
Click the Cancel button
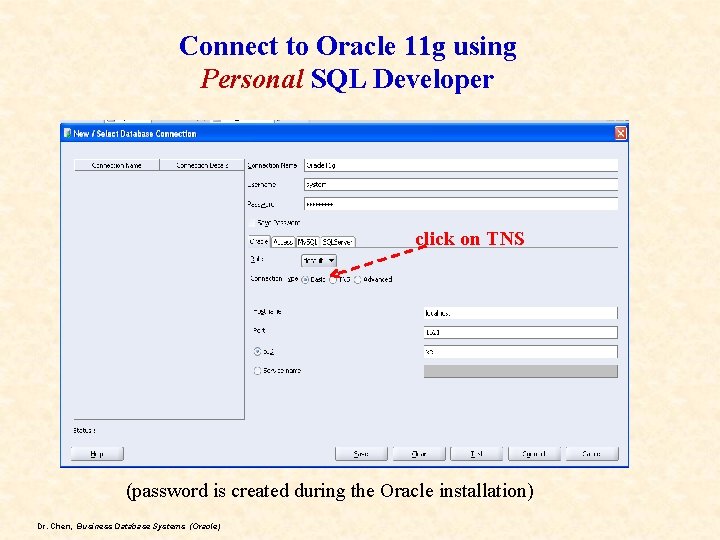coord(592,454)
